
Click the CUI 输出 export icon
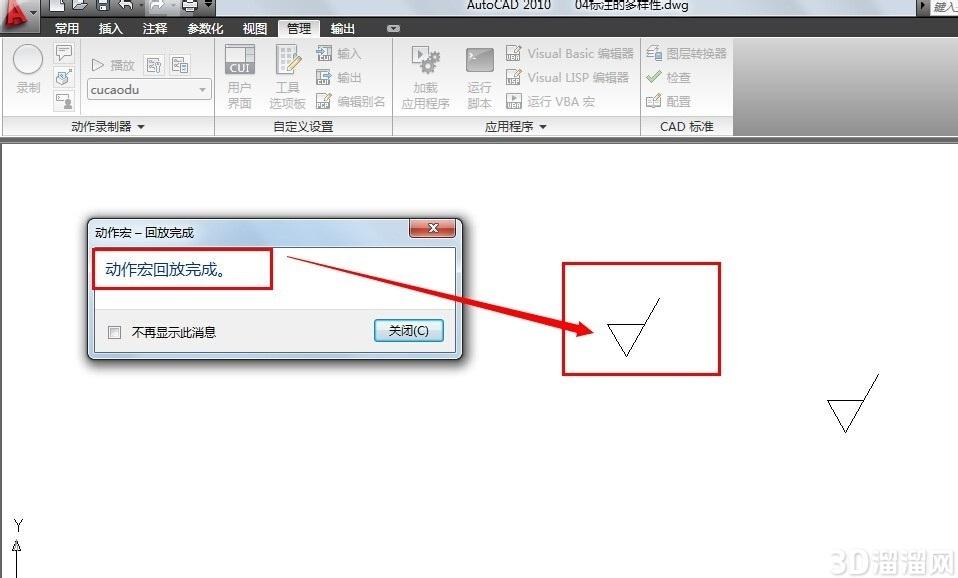(x=323, y=77)
